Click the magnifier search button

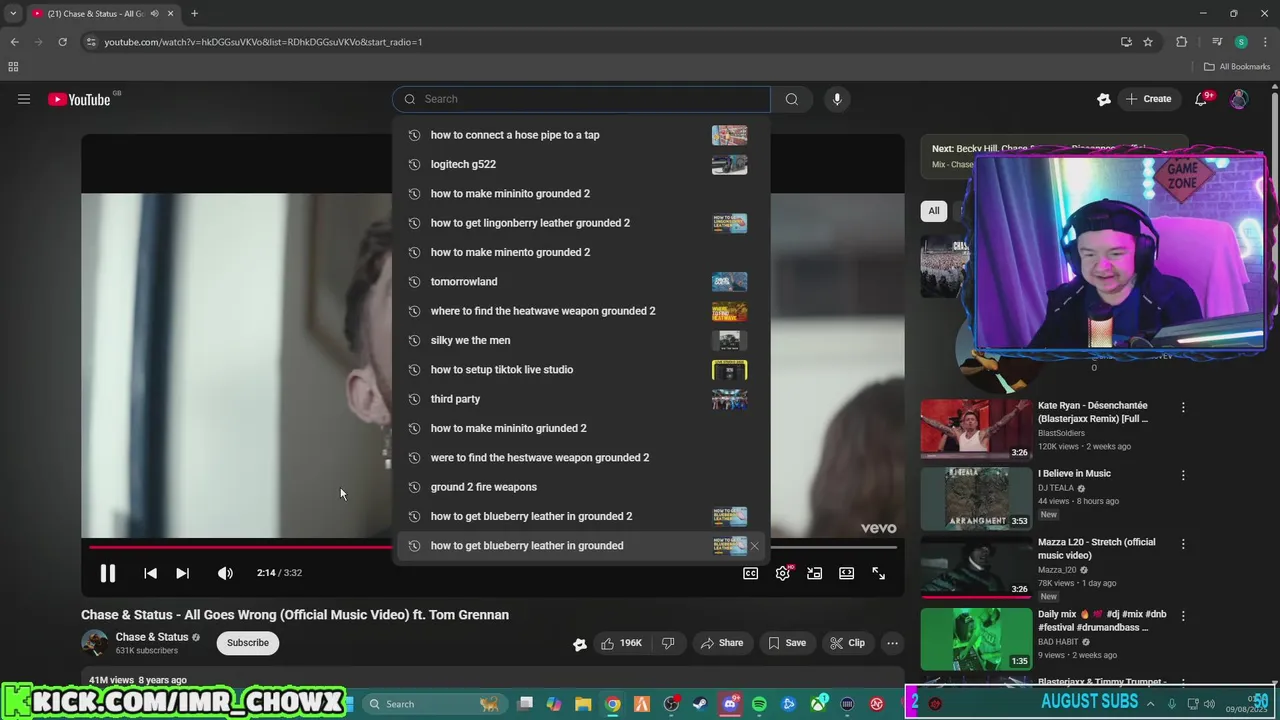[792, 99]
